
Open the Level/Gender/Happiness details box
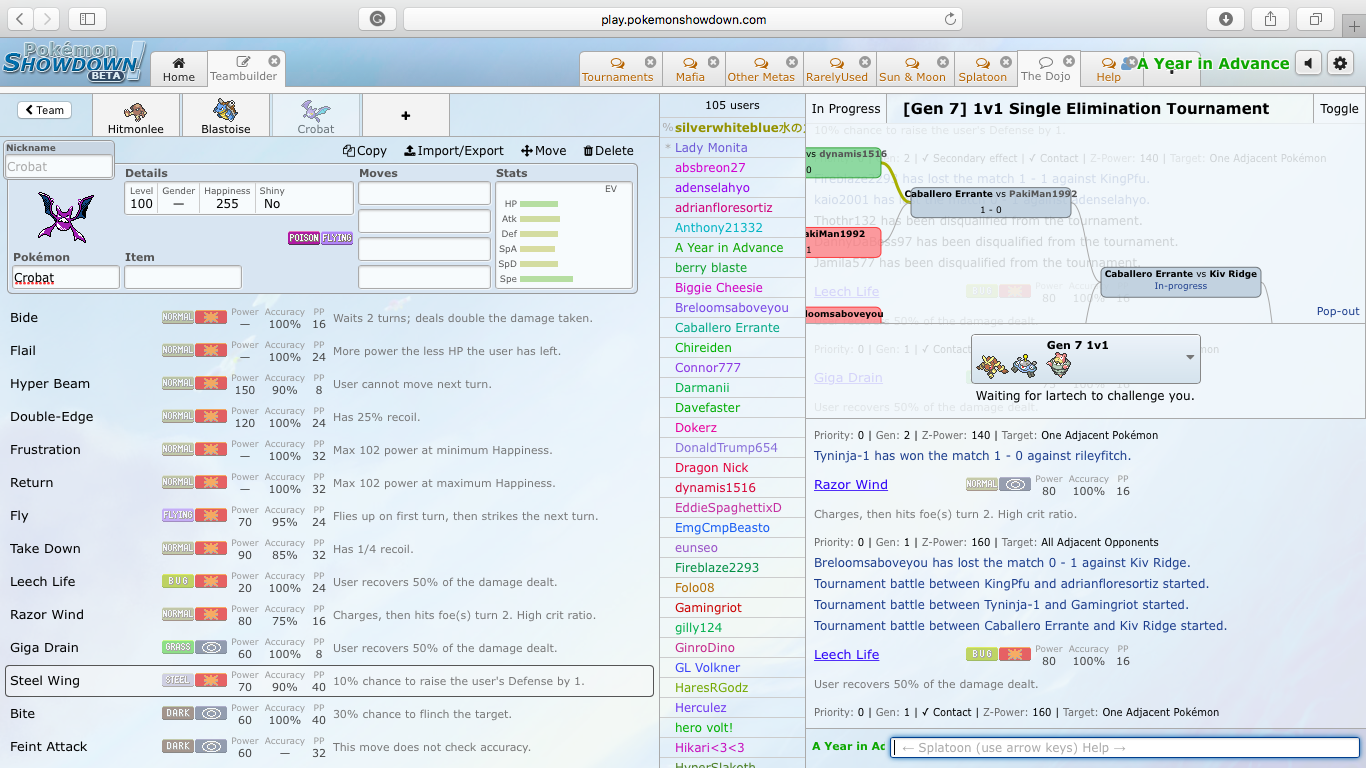[x=239, y=197]
